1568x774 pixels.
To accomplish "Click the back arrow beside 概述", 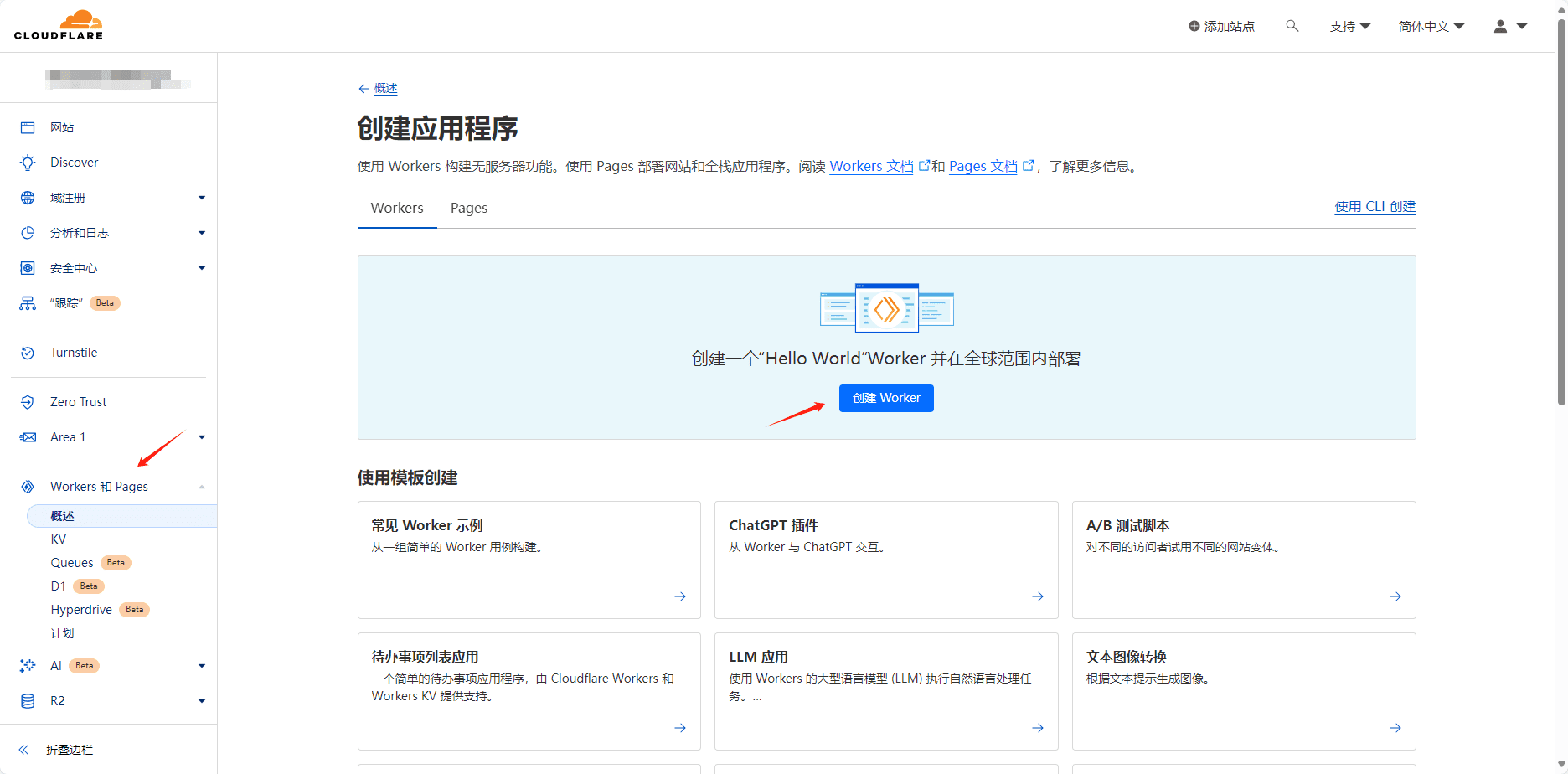I will [x=364, y=89].
